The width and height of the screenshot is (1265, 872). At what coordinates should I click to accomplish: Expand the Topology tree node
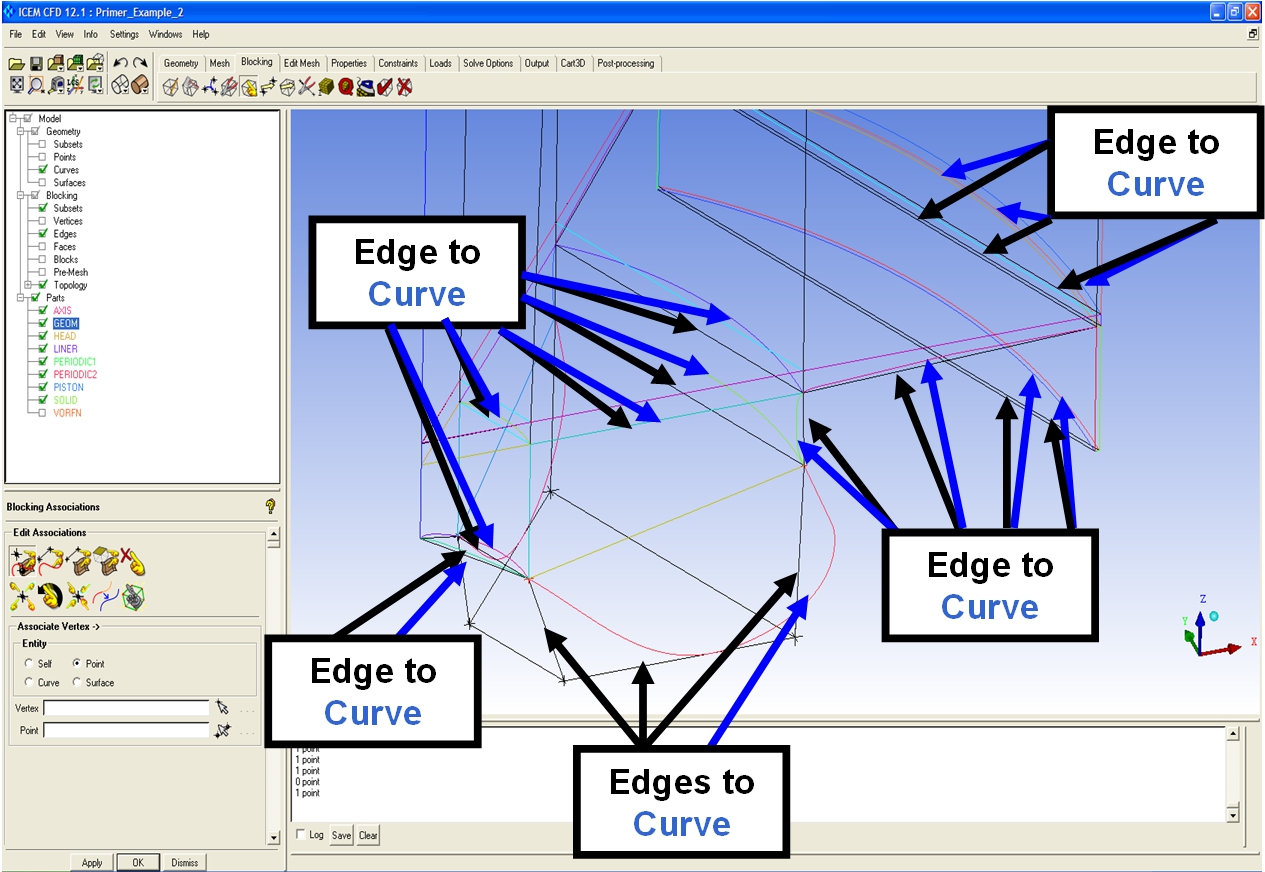[x=29, y=285]
